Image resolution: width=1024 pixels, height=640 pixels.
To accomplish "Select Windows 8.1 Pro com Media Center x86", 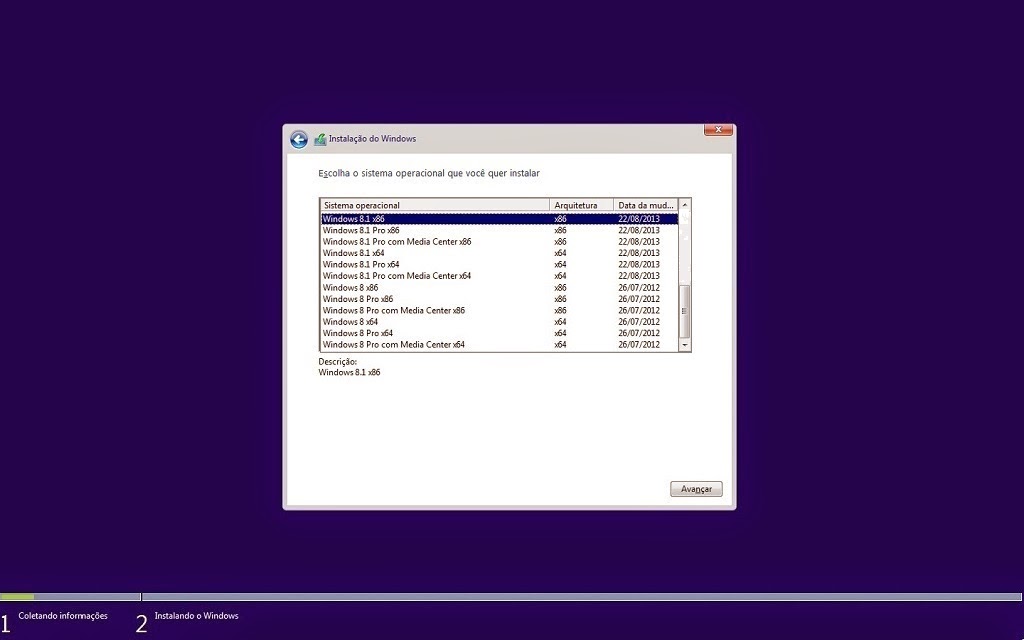I will tap(500, 242).
